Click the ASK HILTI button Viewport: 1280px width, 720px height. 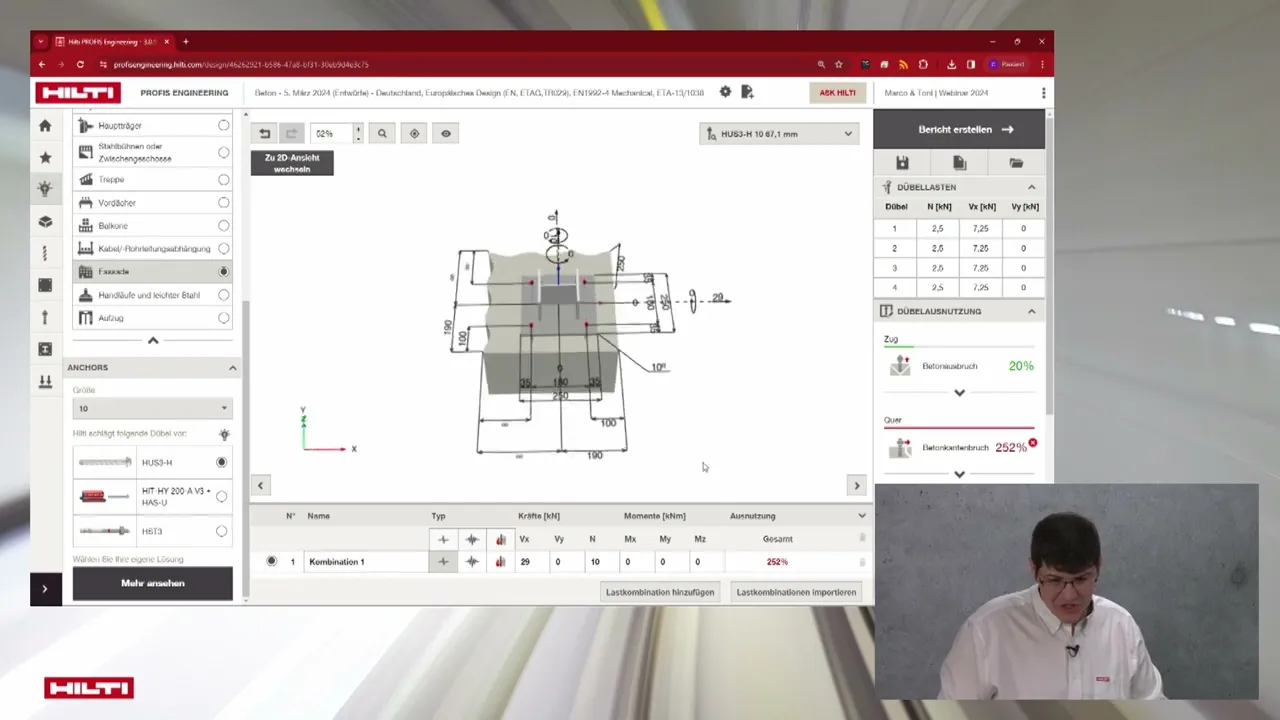click(x=837, y=93)
